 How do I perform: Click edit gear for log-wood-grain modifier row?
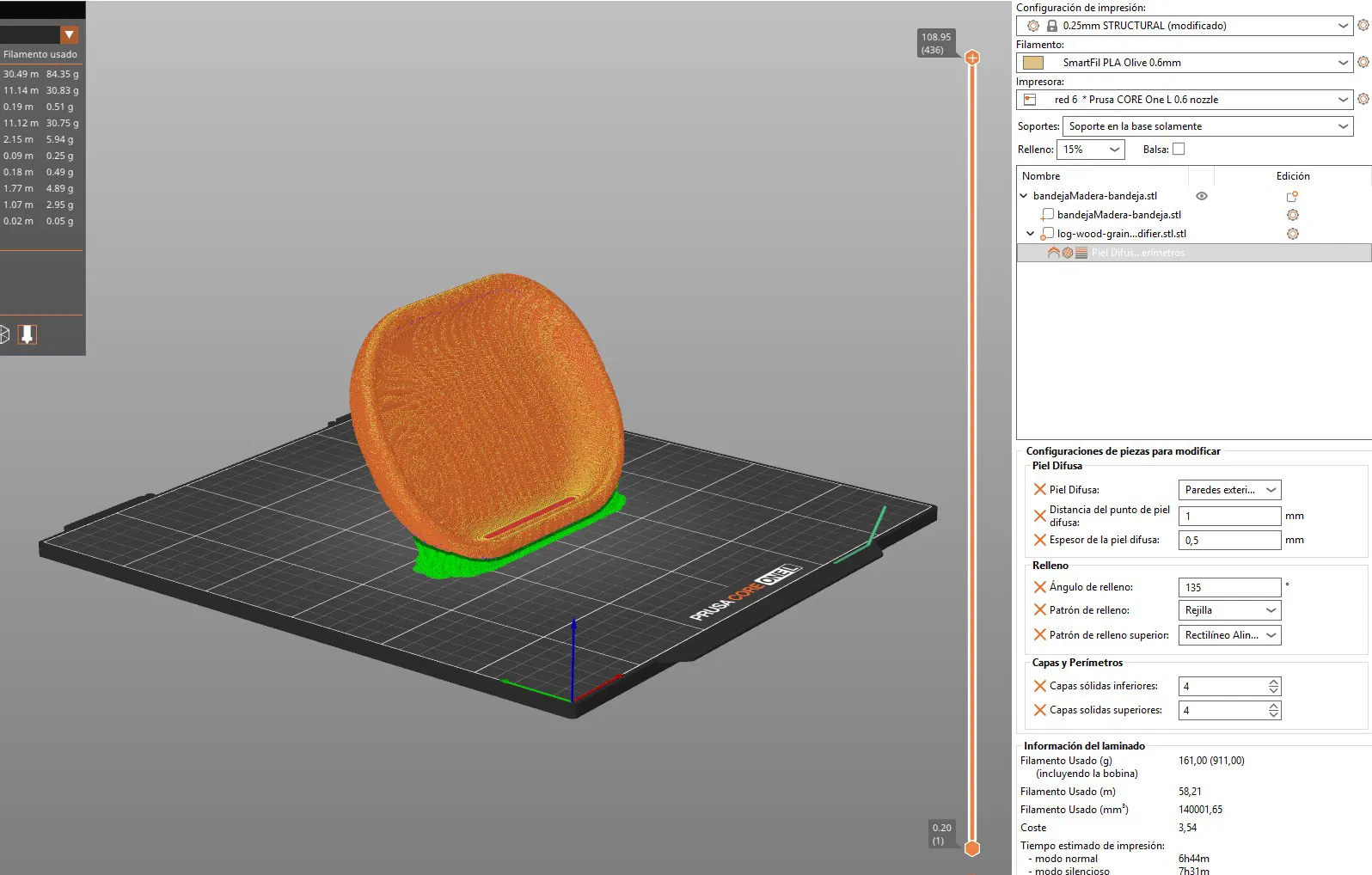pyautogui.click(x=1292, y=234)
